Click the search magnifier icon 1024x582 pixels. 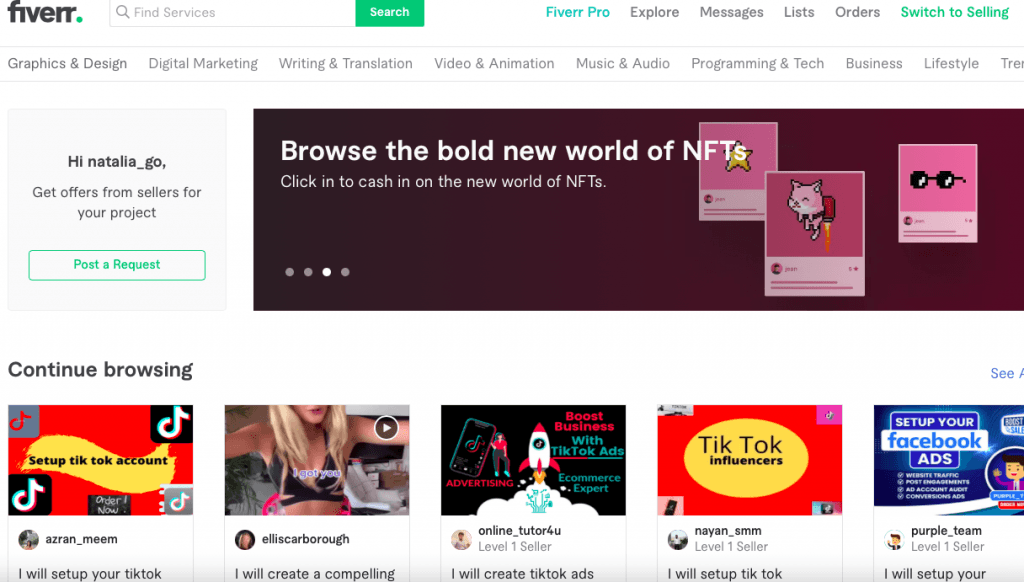point(122,13)
